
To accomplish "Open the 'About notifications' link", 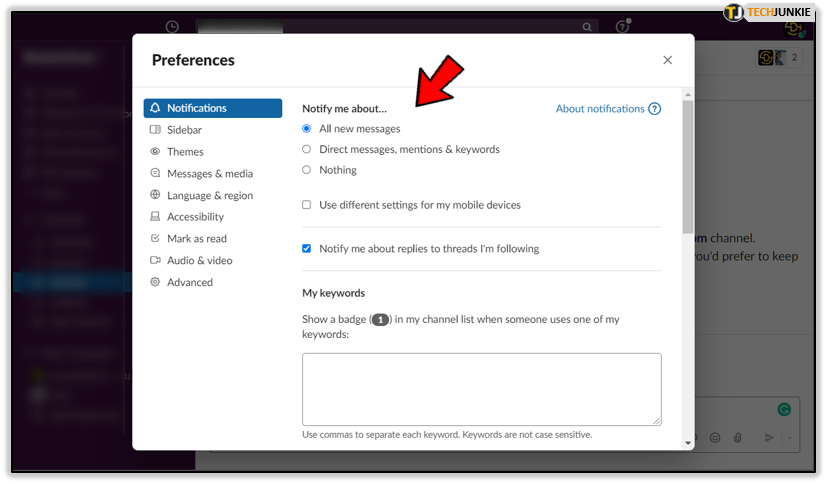I will coord(600,109).
